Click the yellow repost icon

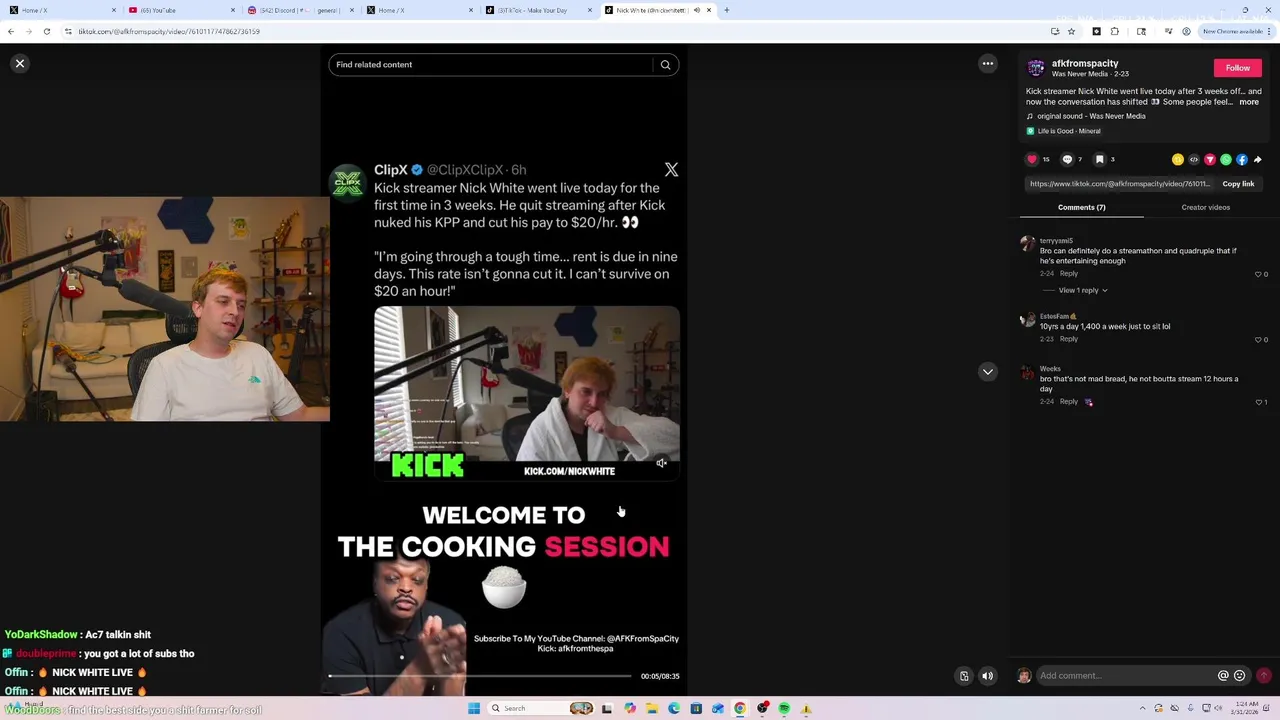point(1178,160)
